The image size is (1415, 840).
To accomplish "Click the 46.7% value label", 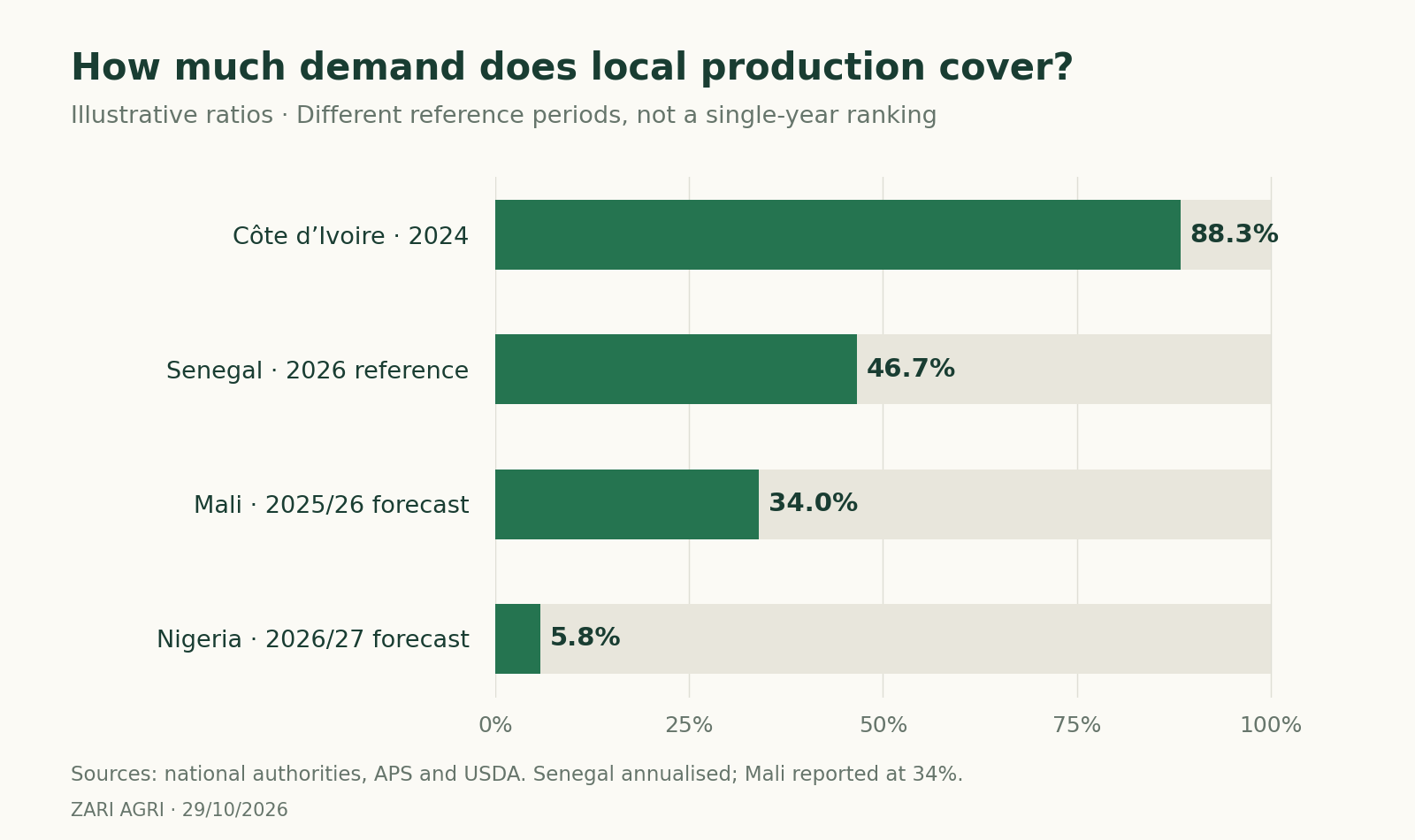I will click(911, 369).
